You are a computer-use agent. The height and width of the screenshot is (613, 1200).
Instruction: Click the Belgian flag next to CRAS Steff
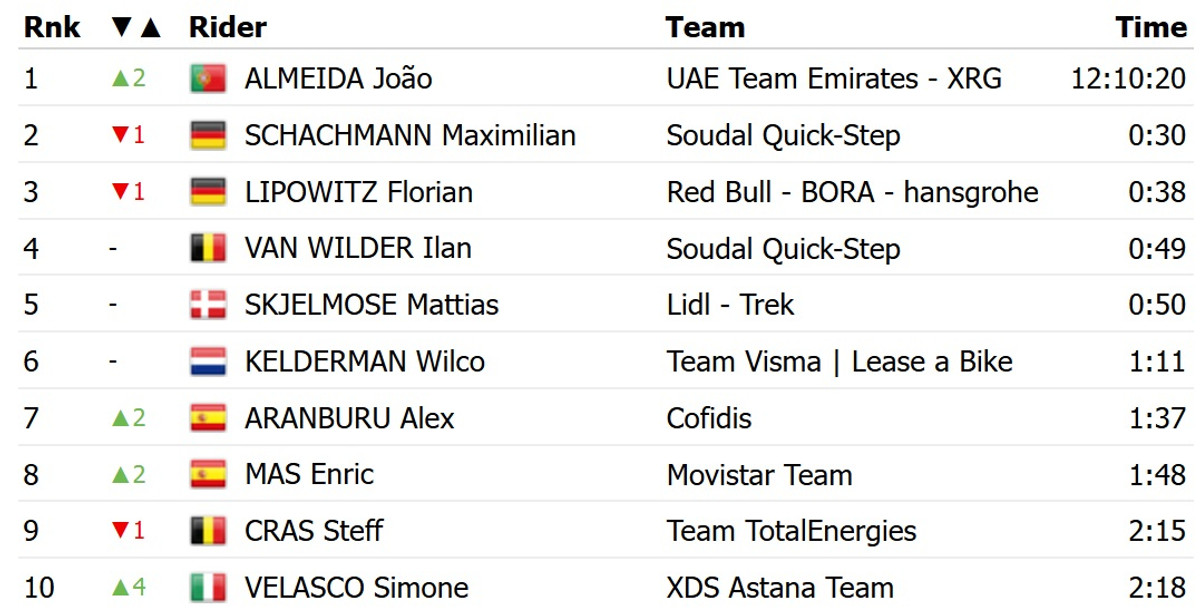click(208, 531)
